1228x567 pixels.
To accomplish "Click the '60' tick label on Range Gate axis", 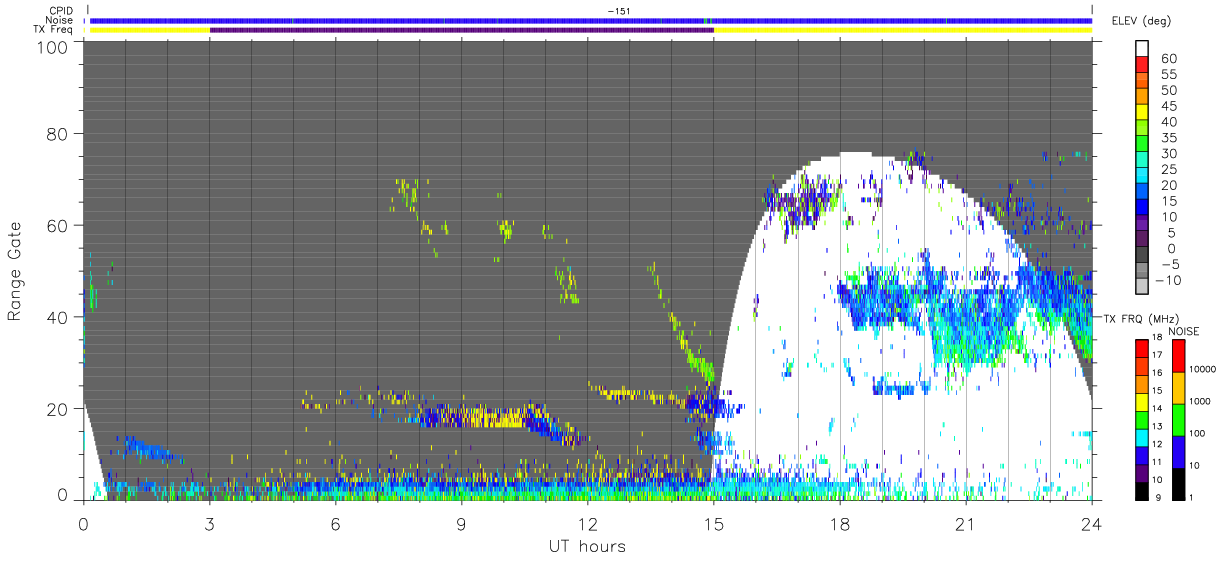I will click(x=58, y=225).
